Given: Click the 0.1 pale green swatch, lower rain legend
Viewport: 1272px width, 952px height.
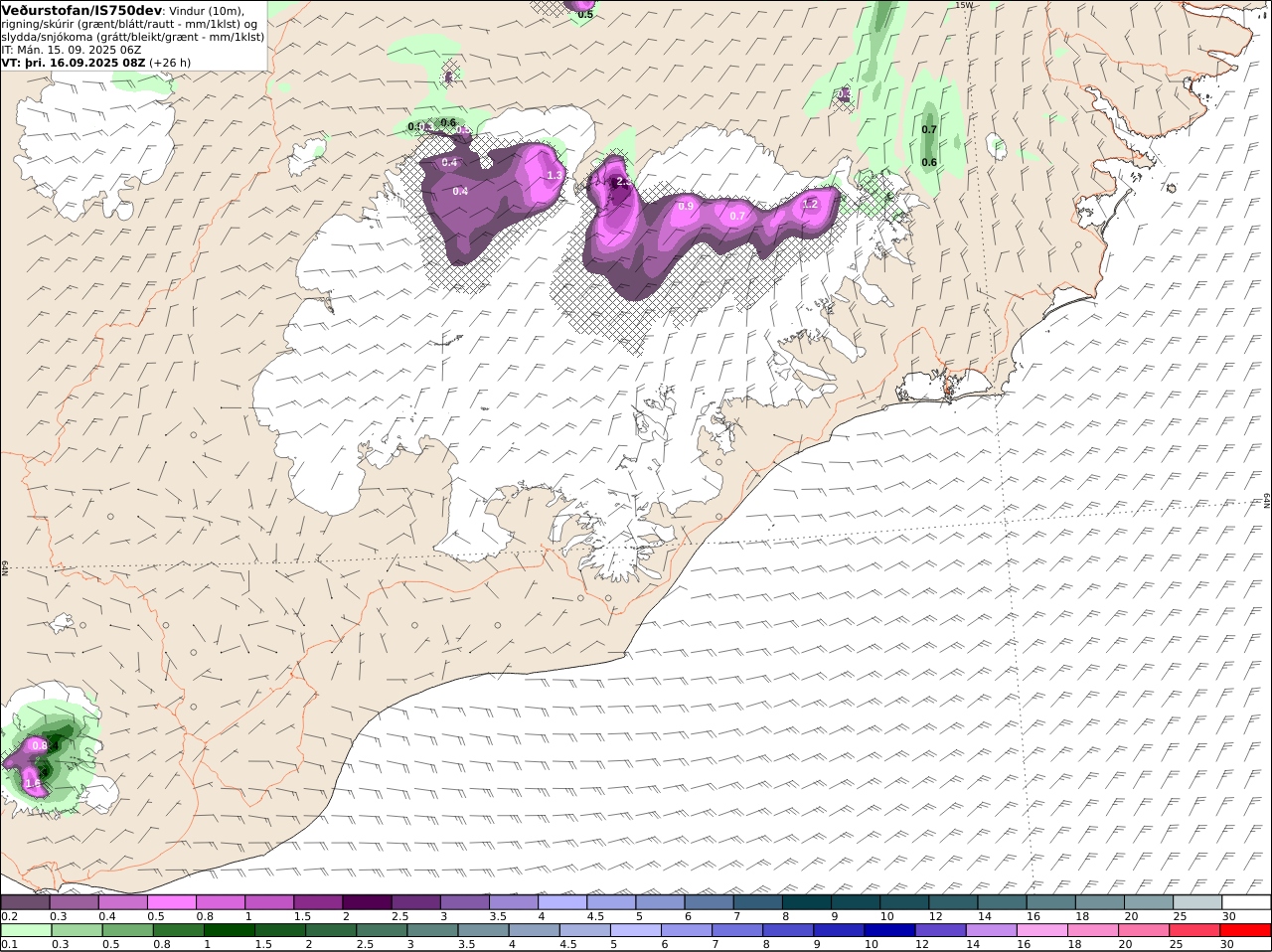Looking at the screenshot, I should coord(26,931).
